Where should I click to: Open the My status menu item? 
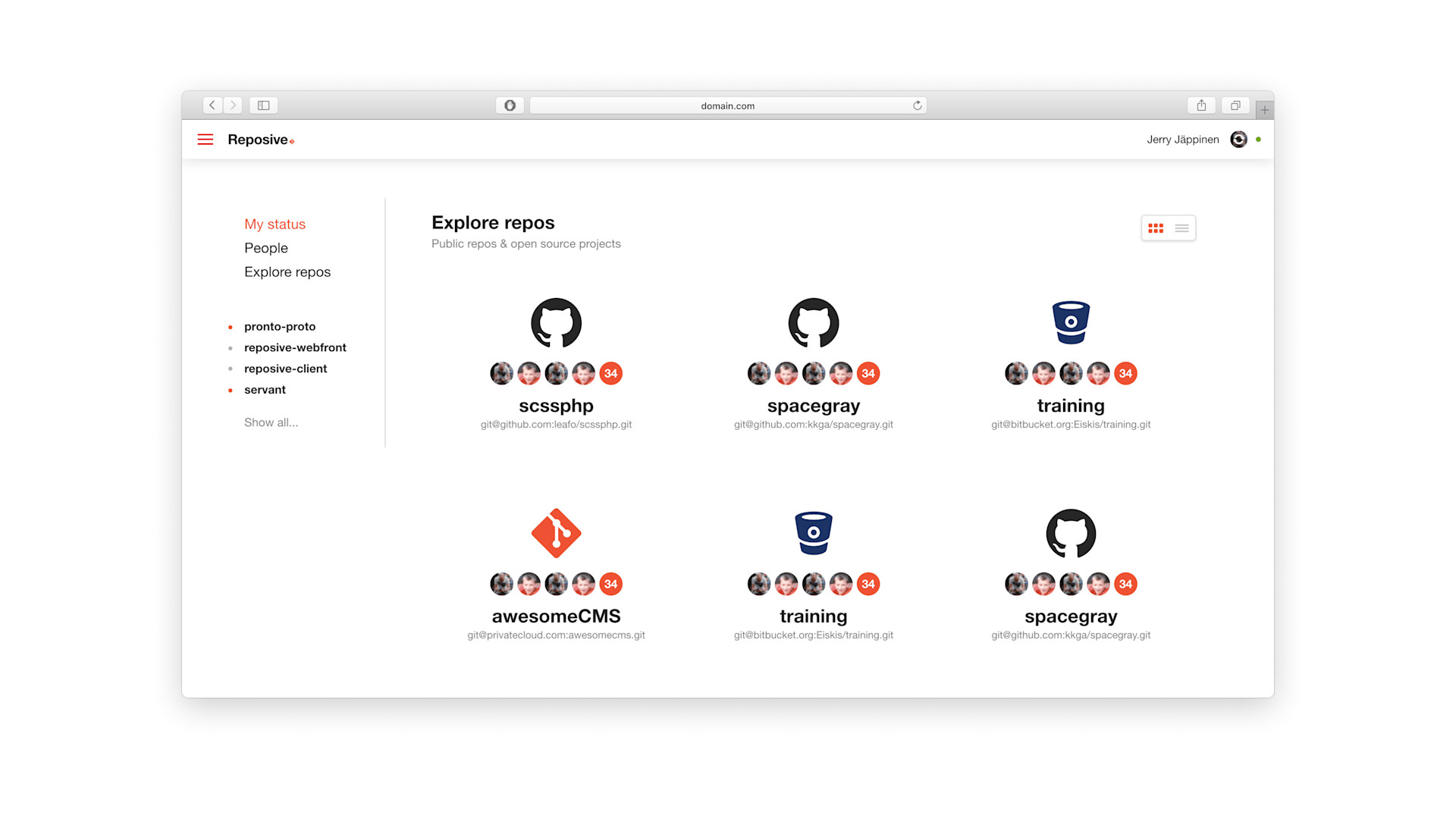(x=275, y=224)
